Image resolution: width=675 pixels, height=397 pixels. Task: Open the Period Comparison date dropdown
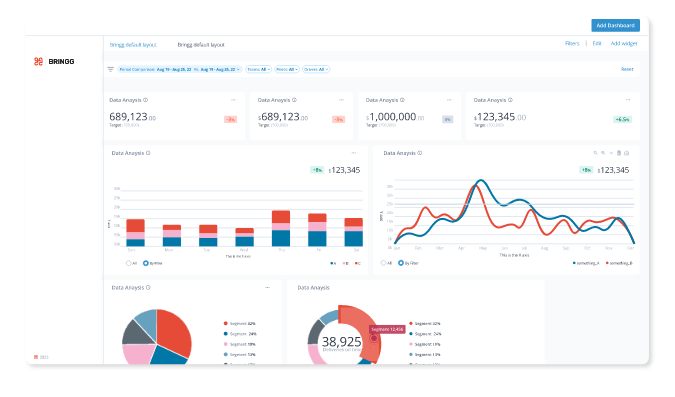pos(180,69)
